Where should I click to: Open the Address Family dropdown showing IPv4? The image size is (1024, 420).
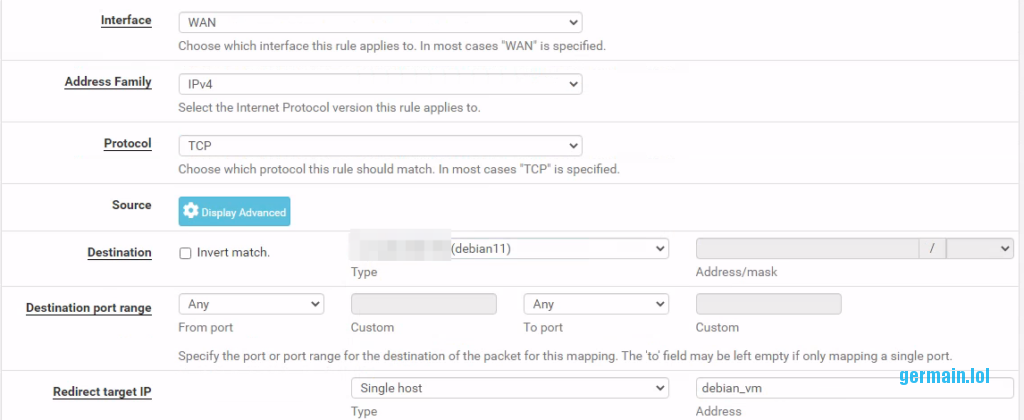pyautogui.click(x=380, y=84)
